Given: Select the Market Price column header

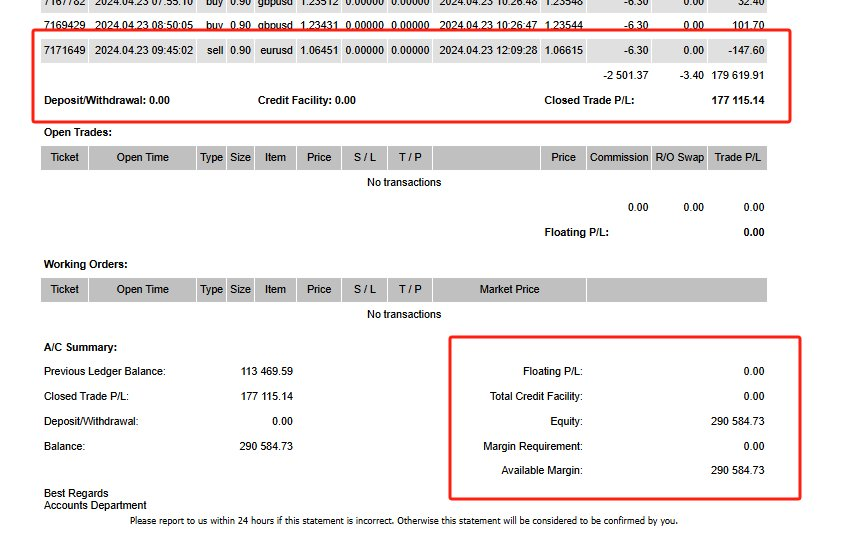Looking at the screenshot, I should pyautogui.click(x=509, y=289).
